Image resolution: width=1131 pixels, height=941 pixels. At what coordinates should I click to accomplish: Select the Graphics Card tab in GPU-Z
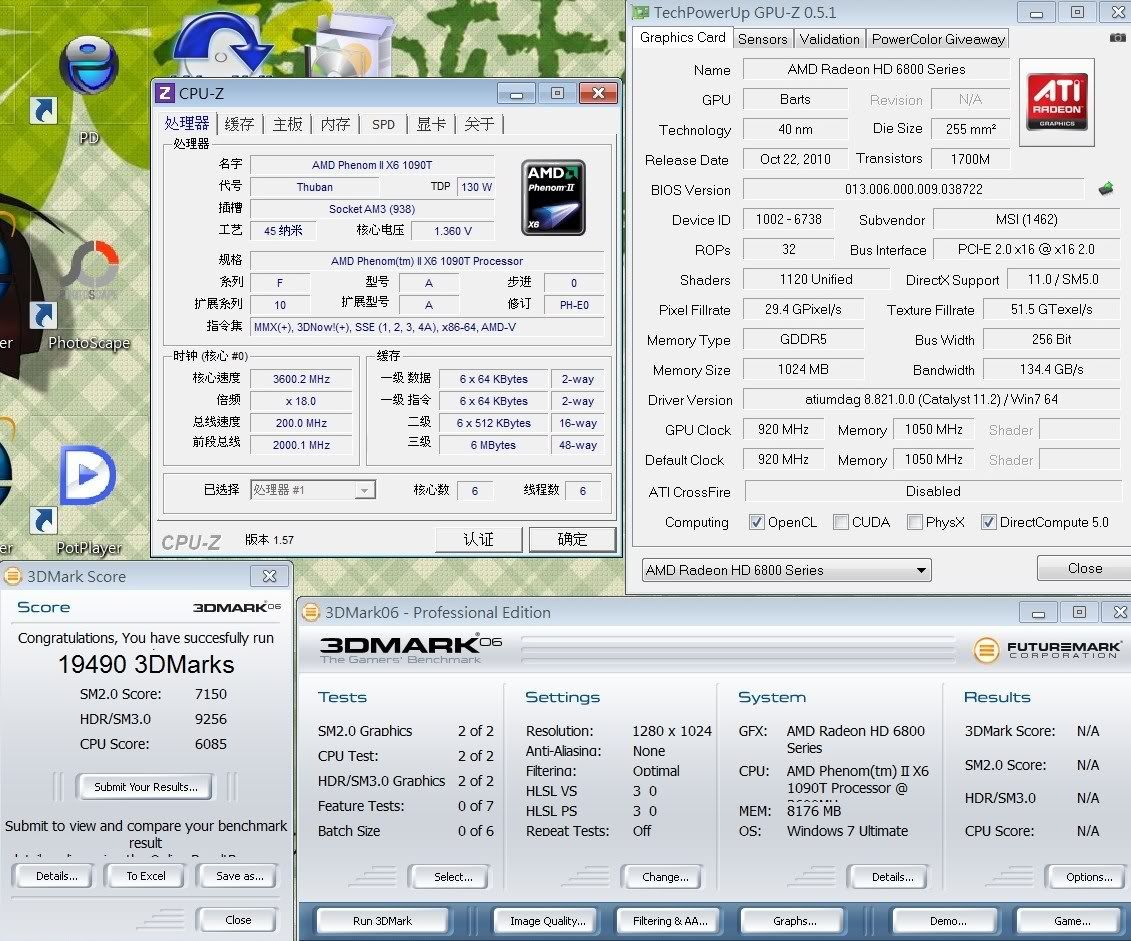pyautogui.click(x=682, y=37)
